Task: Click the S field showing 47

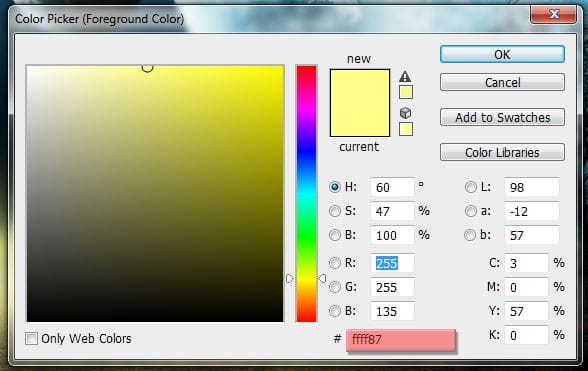Action: [392, 211]
